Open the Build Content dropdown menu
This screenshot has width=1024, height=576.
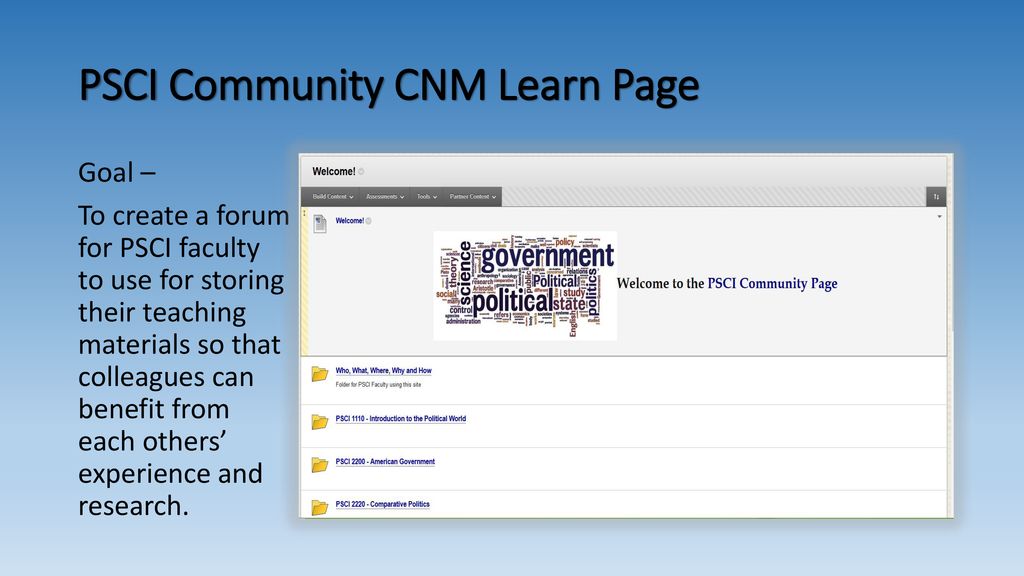point(332,197)
